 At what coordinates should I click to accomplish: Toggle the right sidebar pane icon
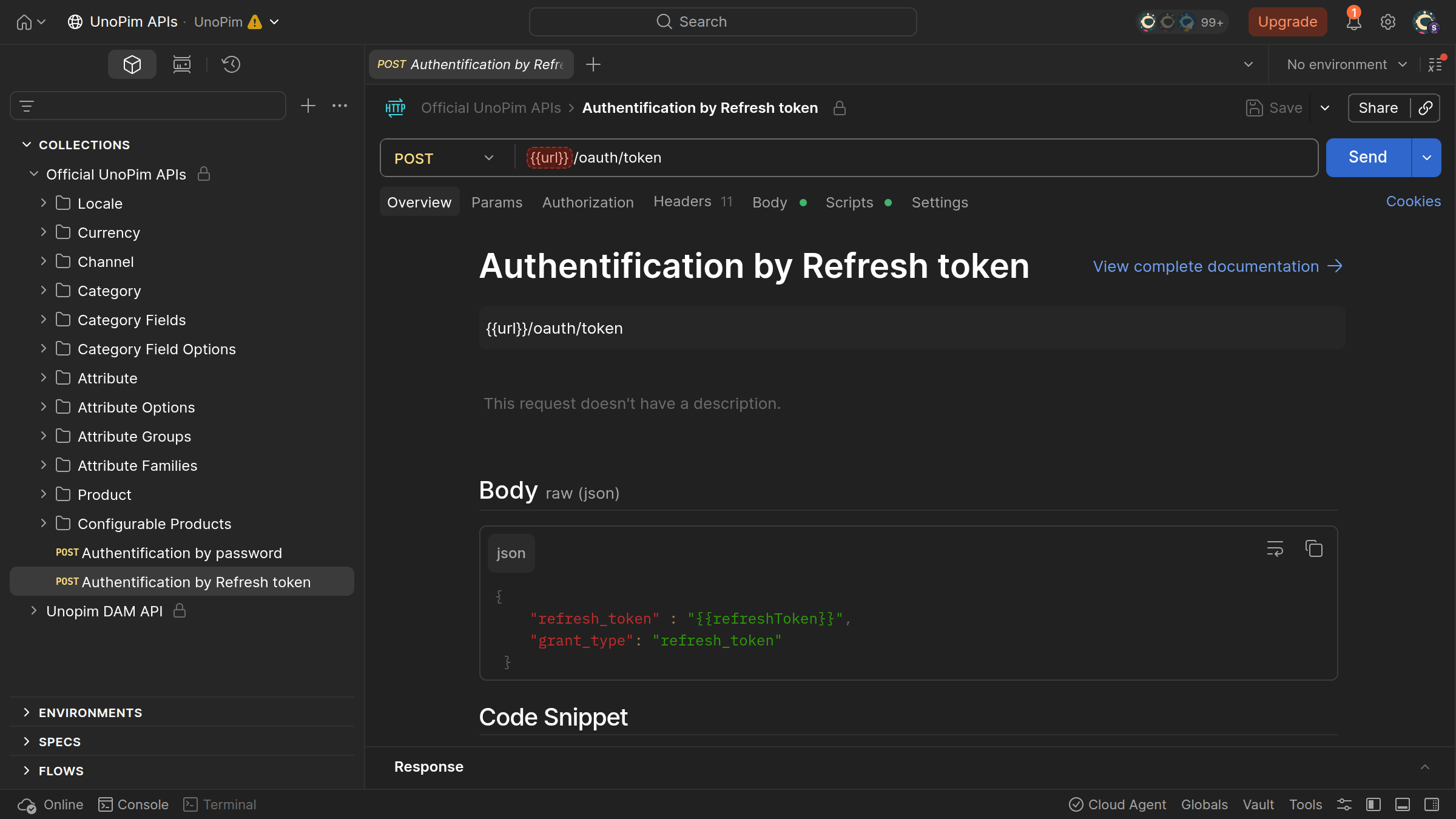[1432, 804]
